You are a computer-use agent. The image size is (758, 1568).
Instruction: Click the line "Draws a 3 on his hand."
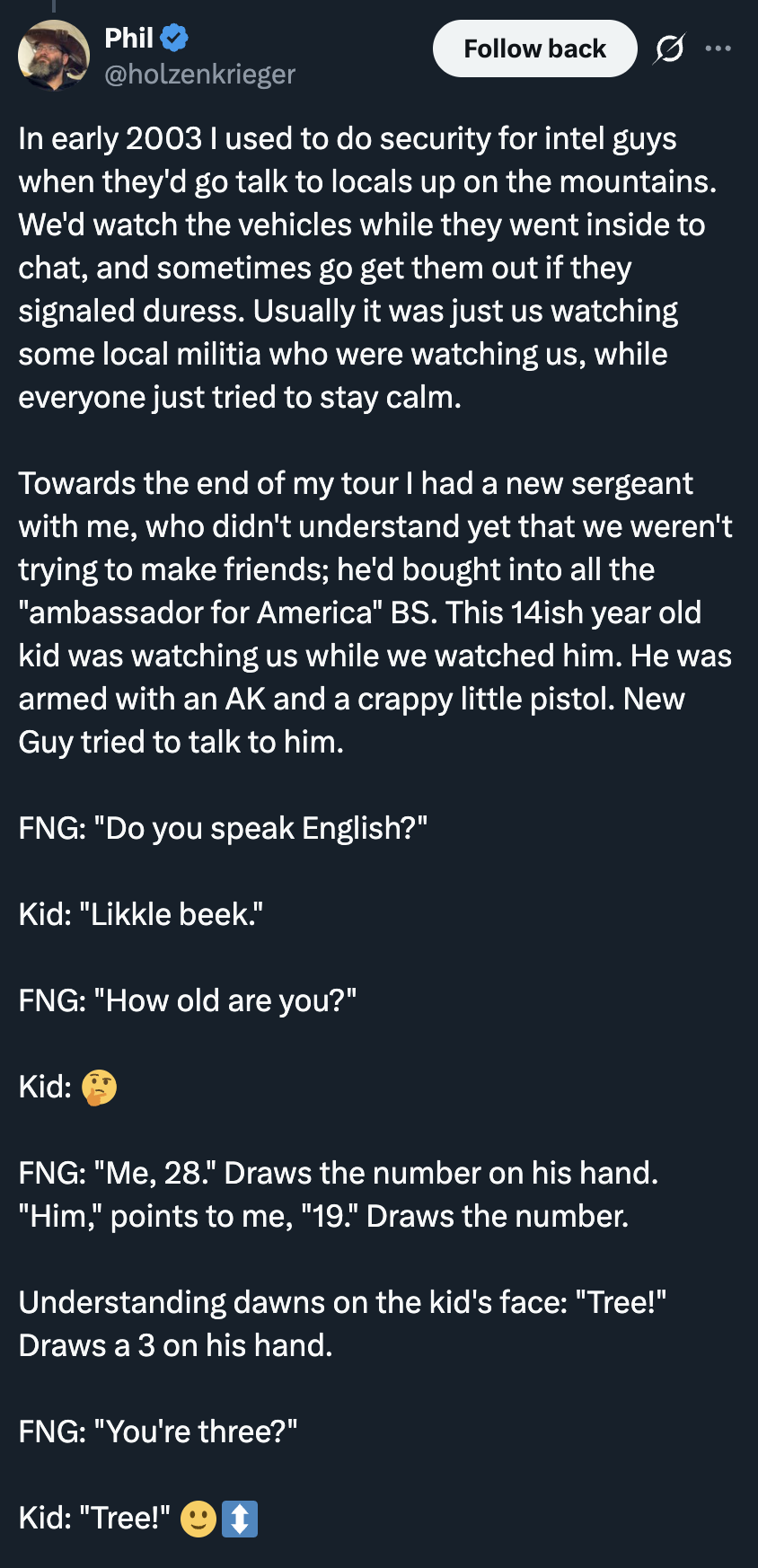tap(176, 1345)
